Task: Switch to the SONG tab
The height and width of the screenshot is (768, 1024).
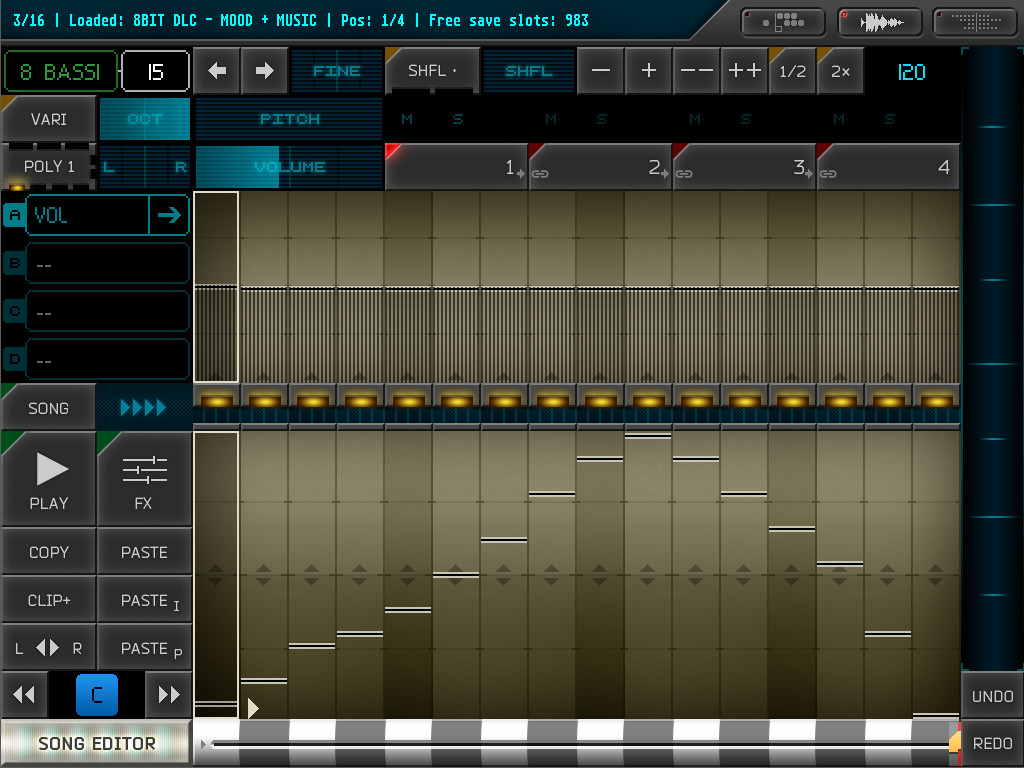Action: pyautogui.click(x=48, y=406)
